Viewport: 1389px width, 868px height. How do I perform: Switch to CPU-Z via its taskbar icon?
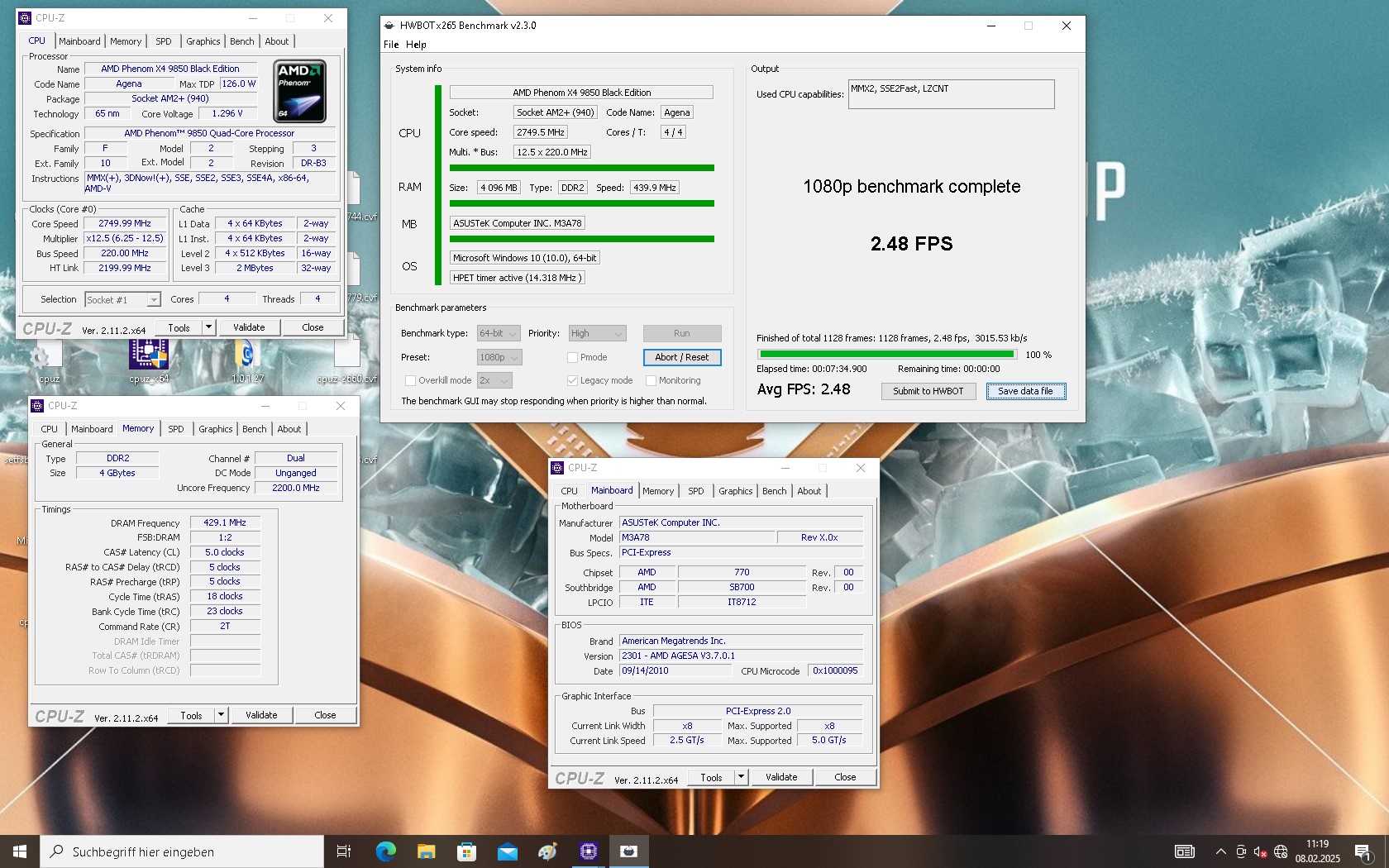[x=589, y=851]
